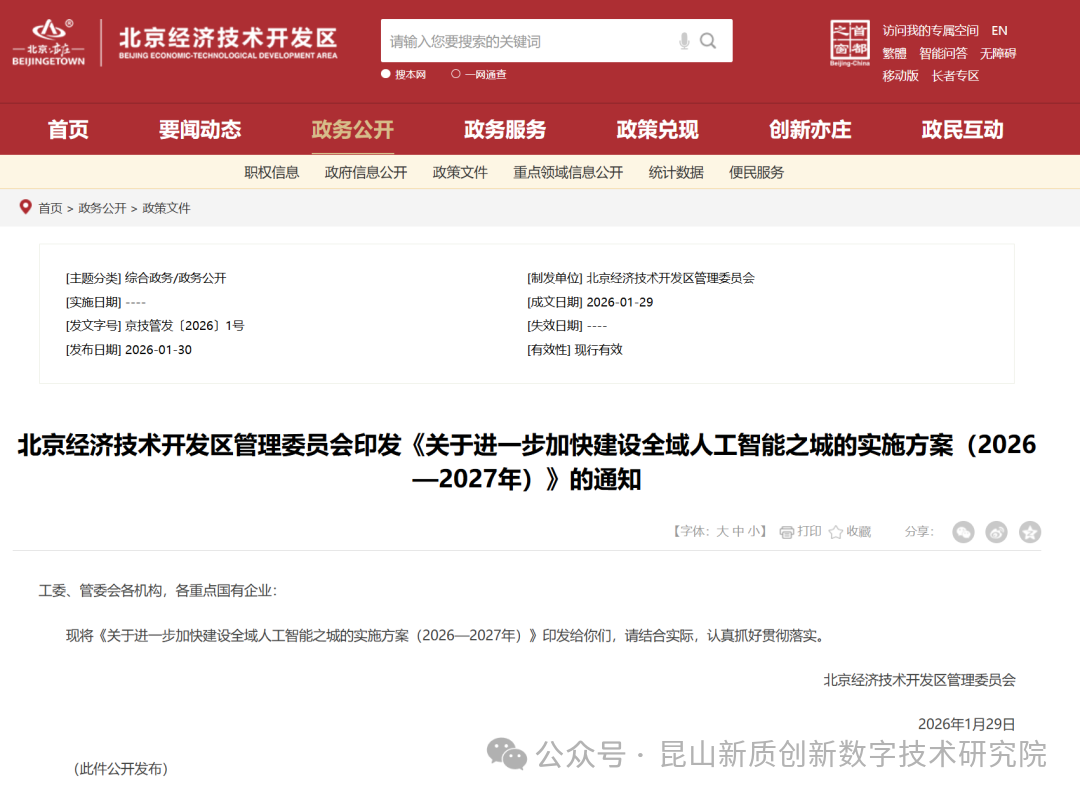
Task: Click the printer icon to print
Action: (x=787, y=532)
